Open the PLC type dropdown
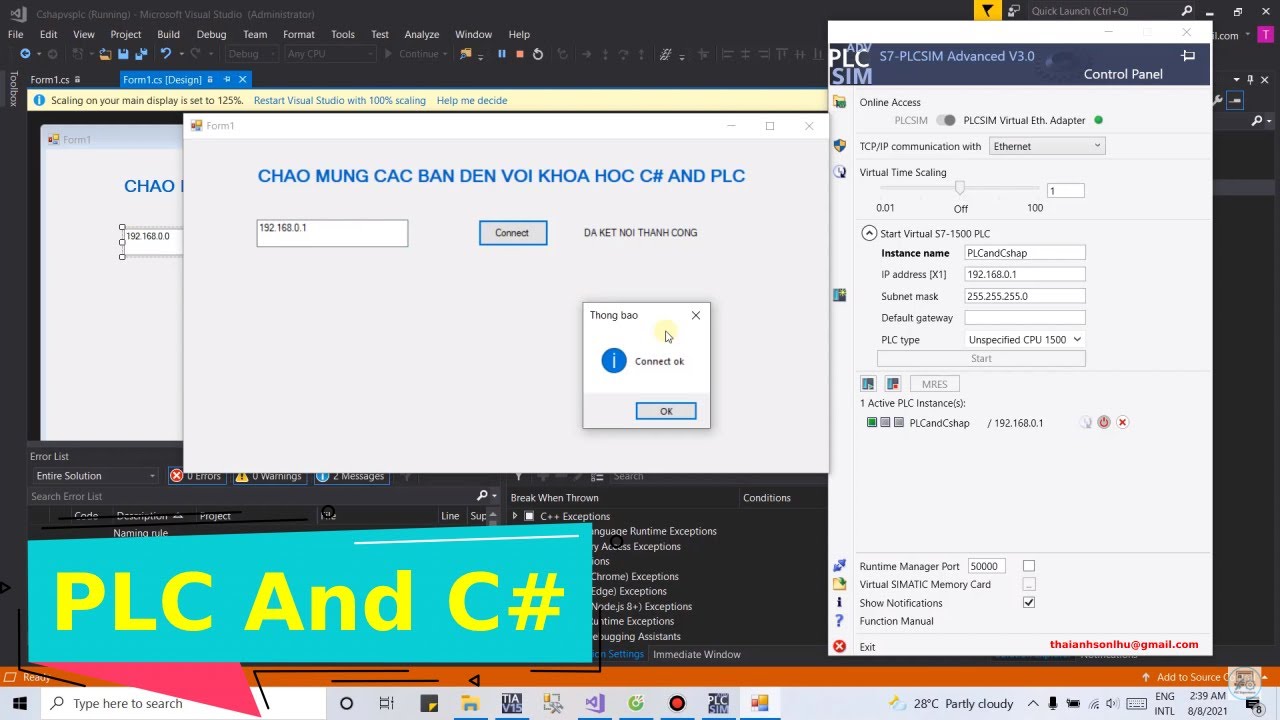 click(1025, 340)
